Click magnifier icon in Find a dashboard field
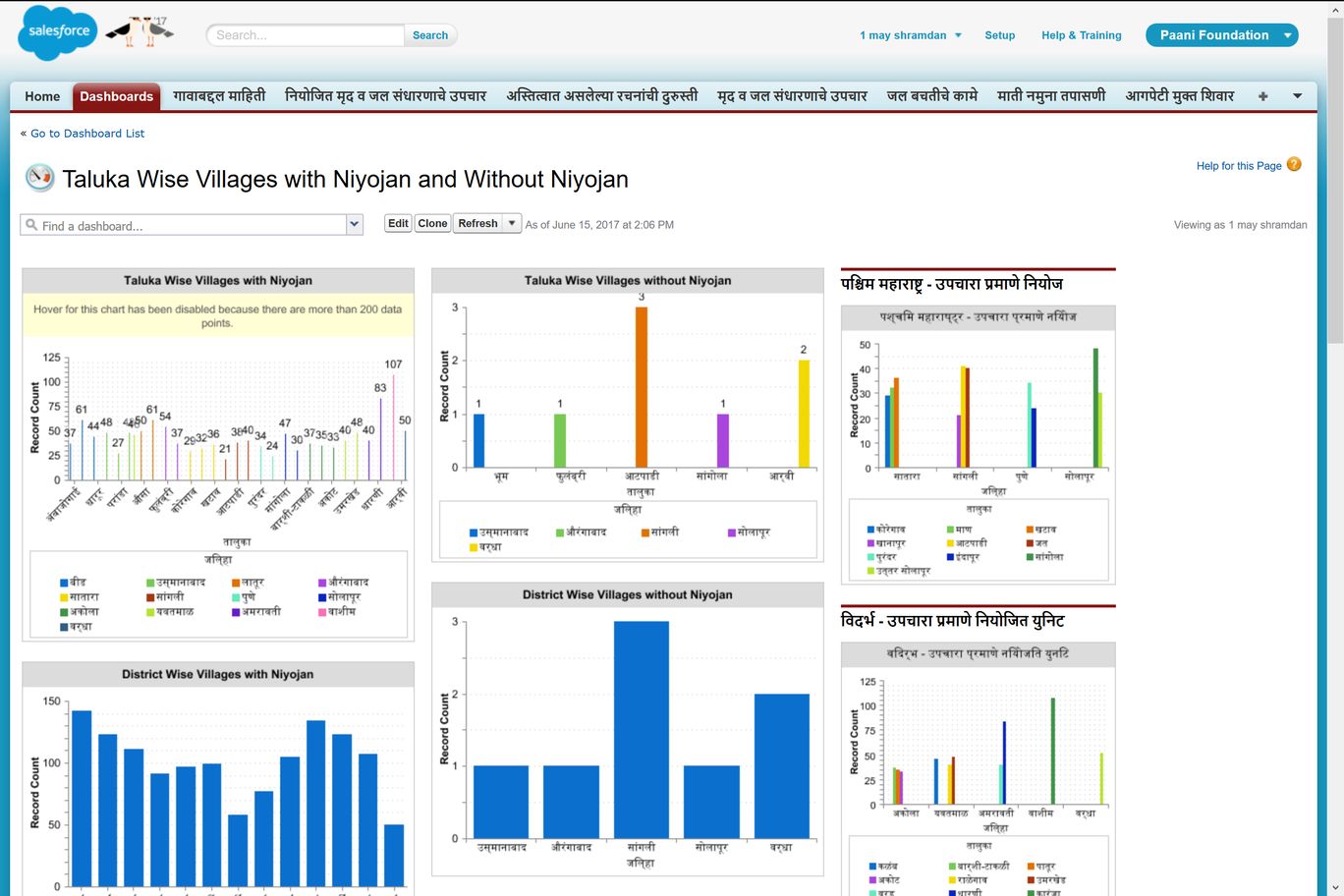The image size is (1344, 896). [31, 225]
